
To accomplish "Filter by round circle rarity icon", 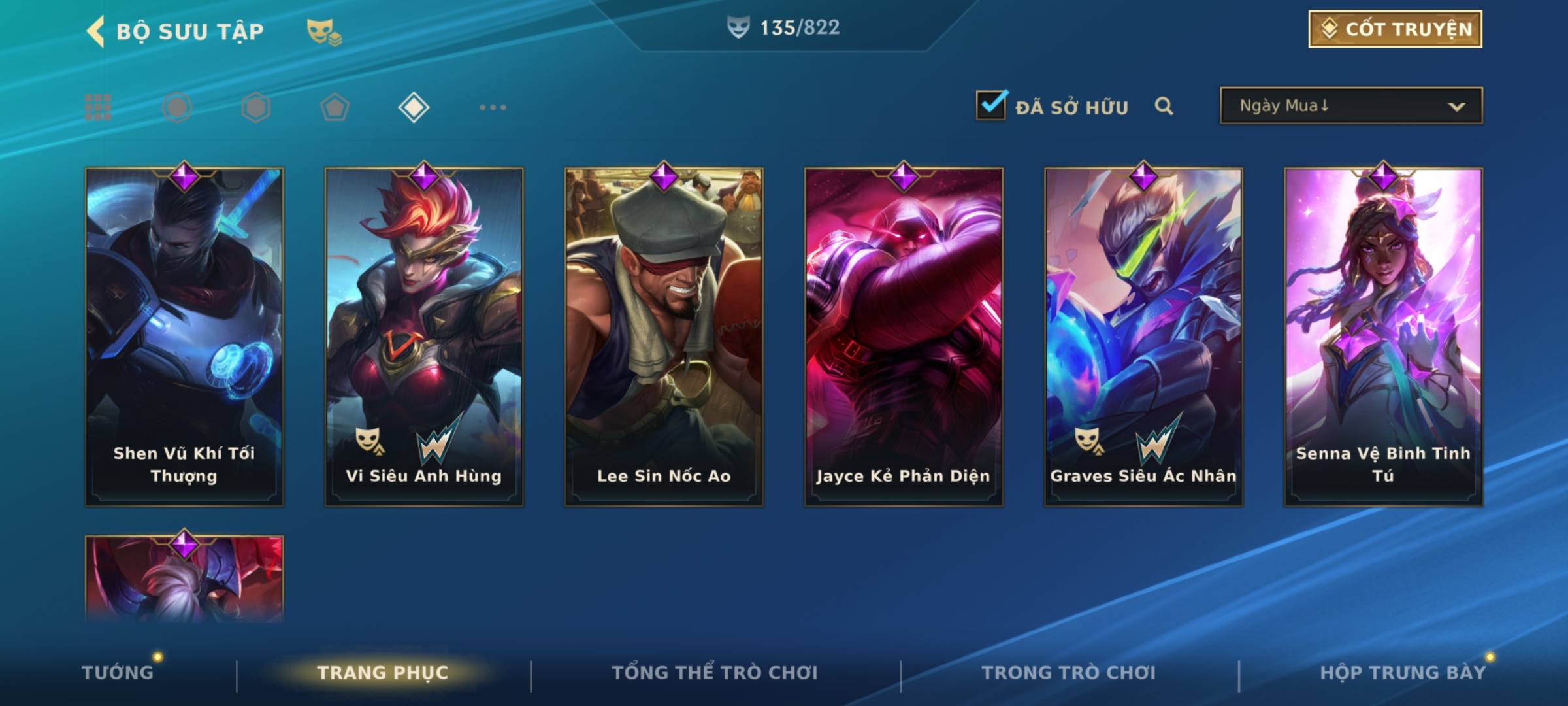I will (177, 107).
